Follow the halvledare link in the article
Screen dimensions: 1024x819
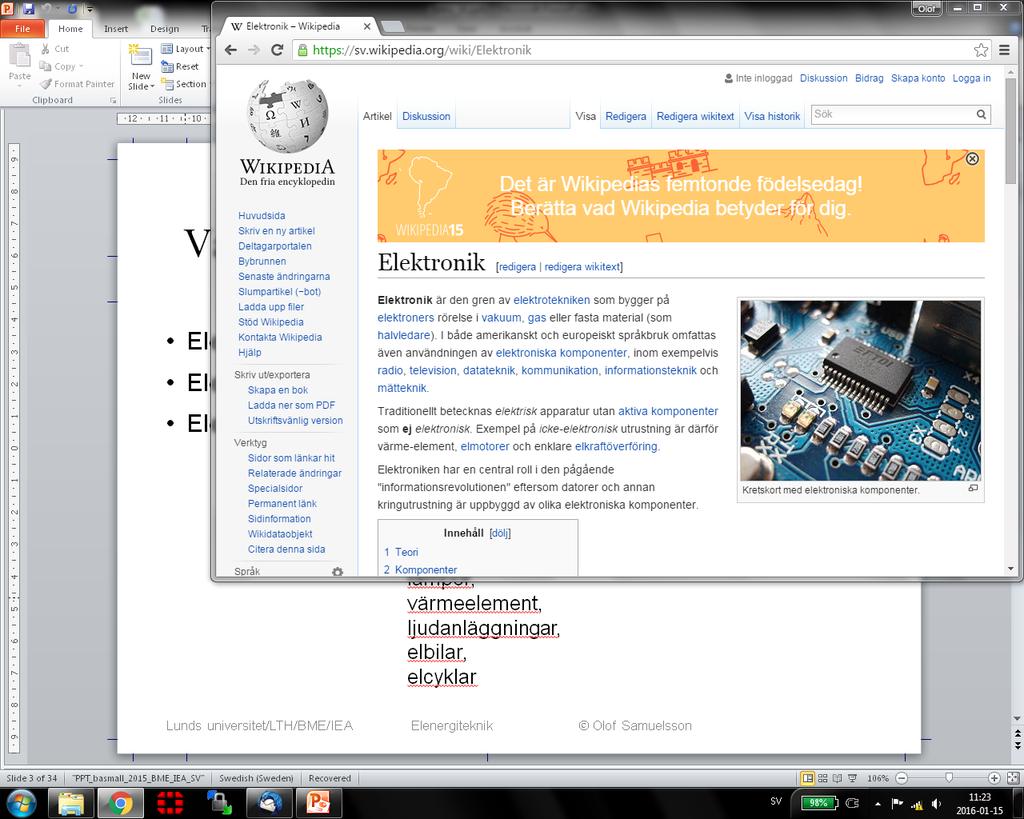pos(404,335)
